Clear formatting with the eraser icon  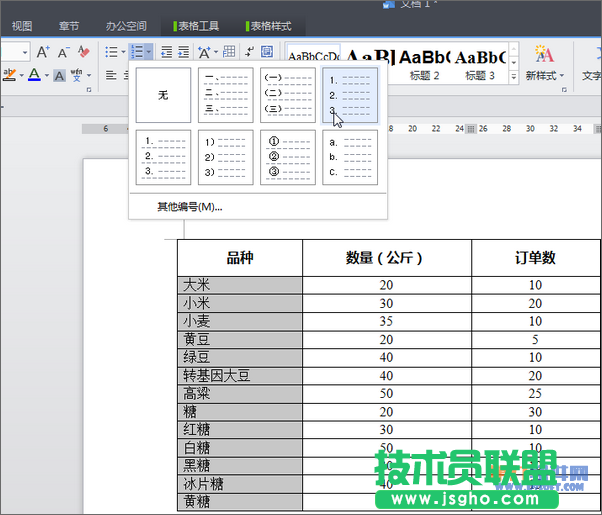tap(83, 52)
